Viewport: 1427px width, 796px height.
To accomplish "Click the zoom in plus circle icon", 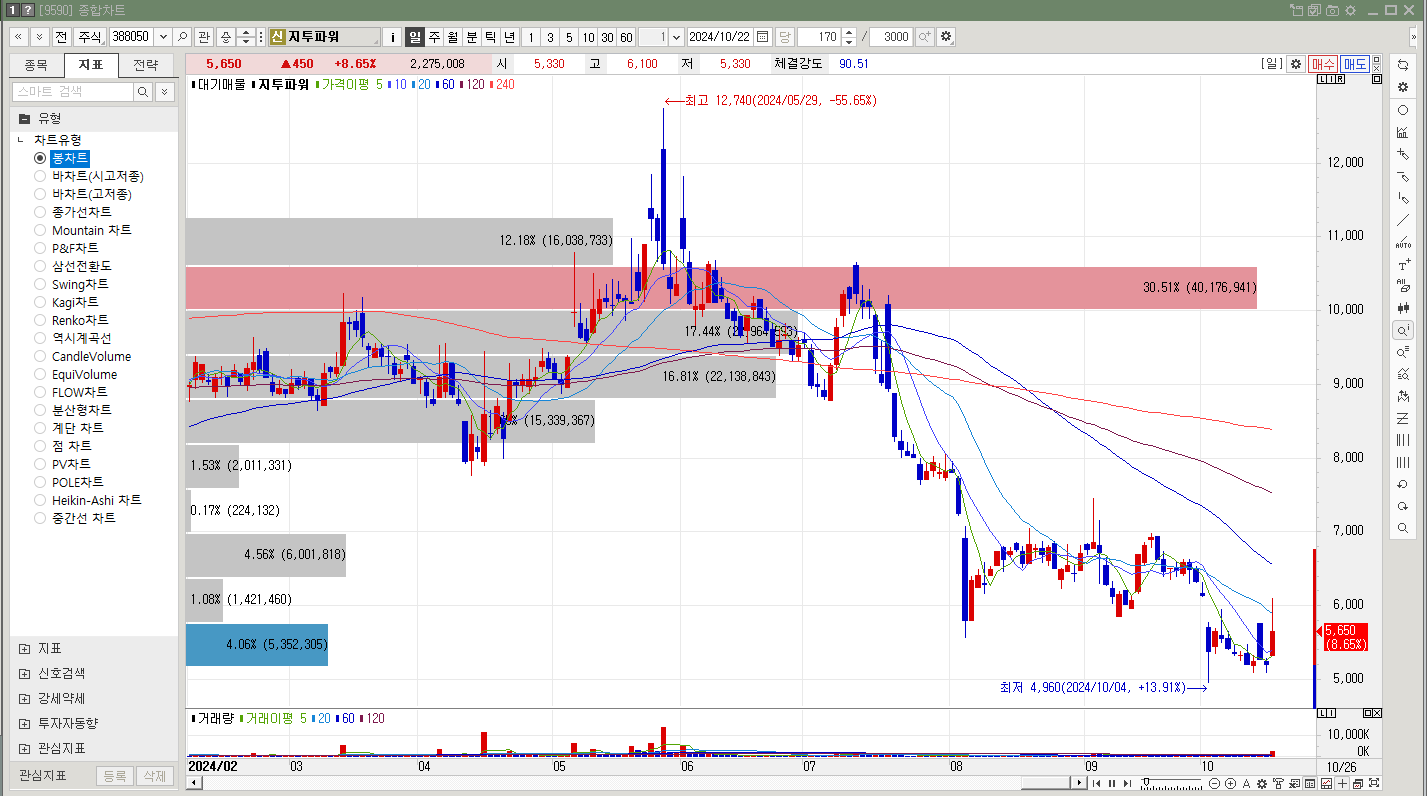I will tap(1229, 783).
